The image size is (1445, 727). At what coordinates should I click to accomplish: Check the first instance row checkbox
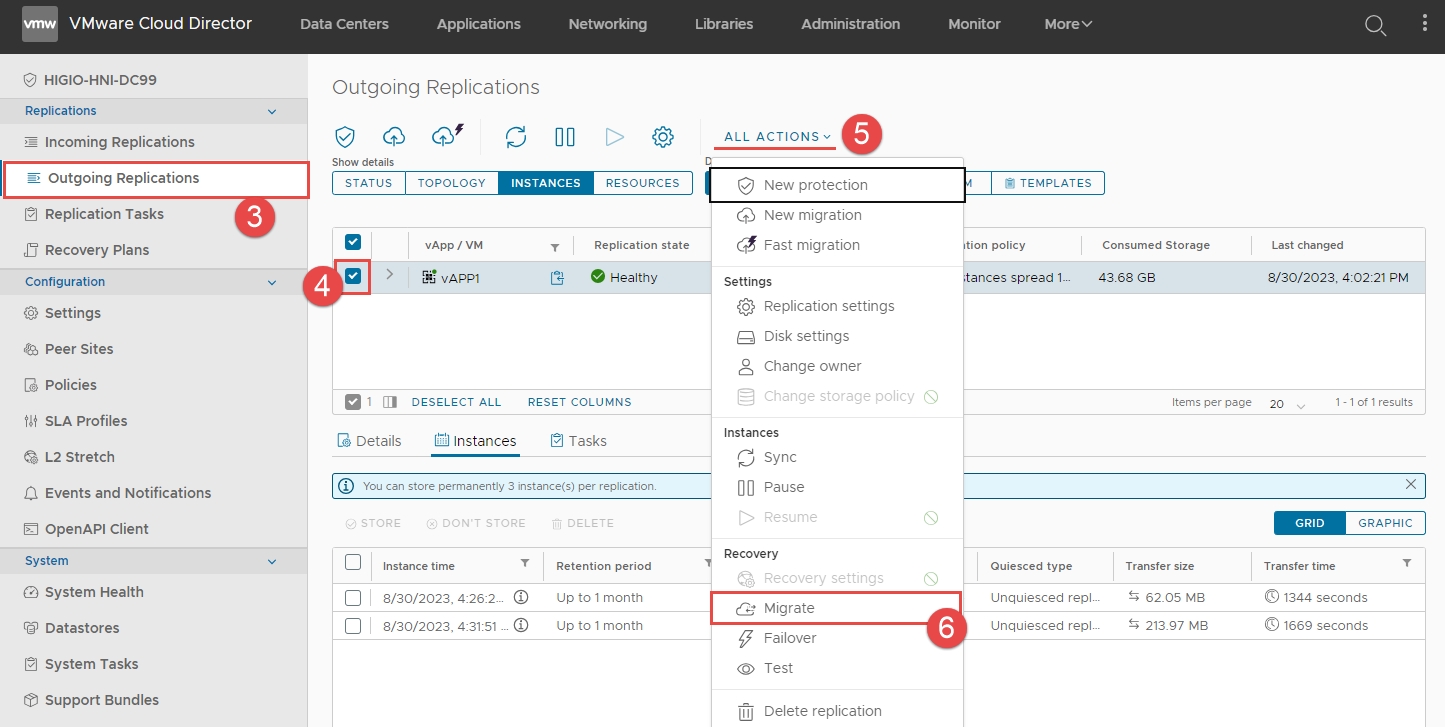tap(353, 598)
